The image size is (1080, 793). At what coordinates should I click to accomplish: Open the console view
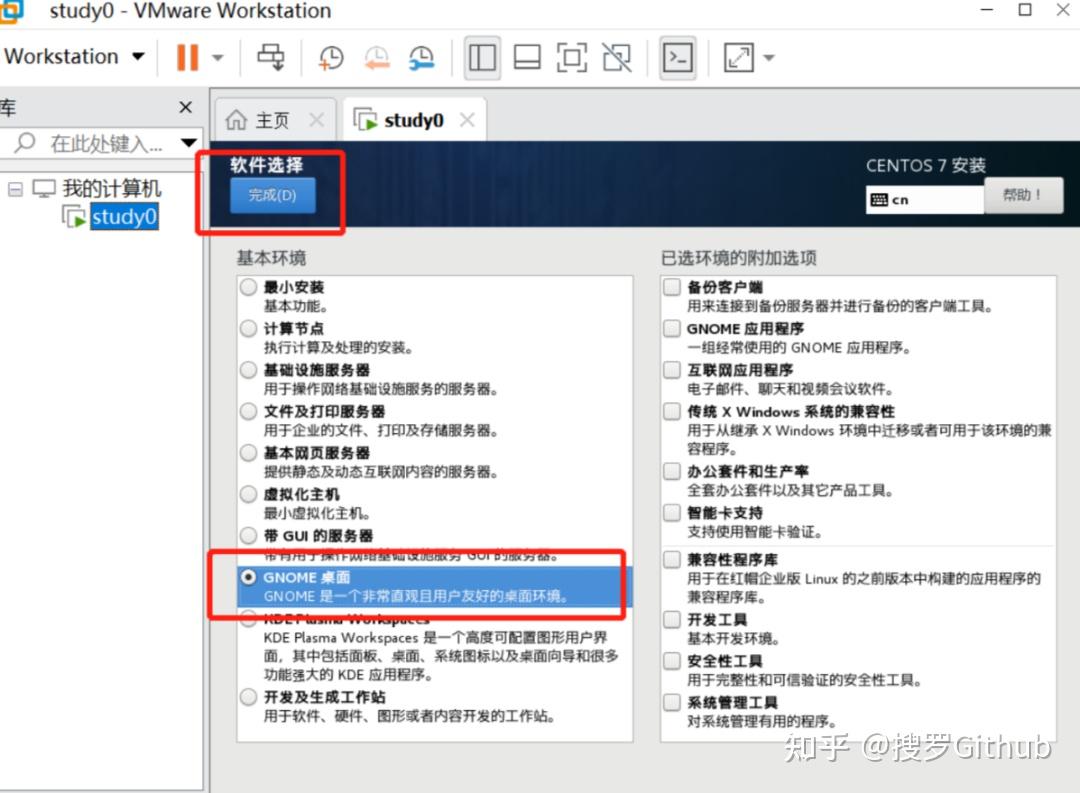678,58
